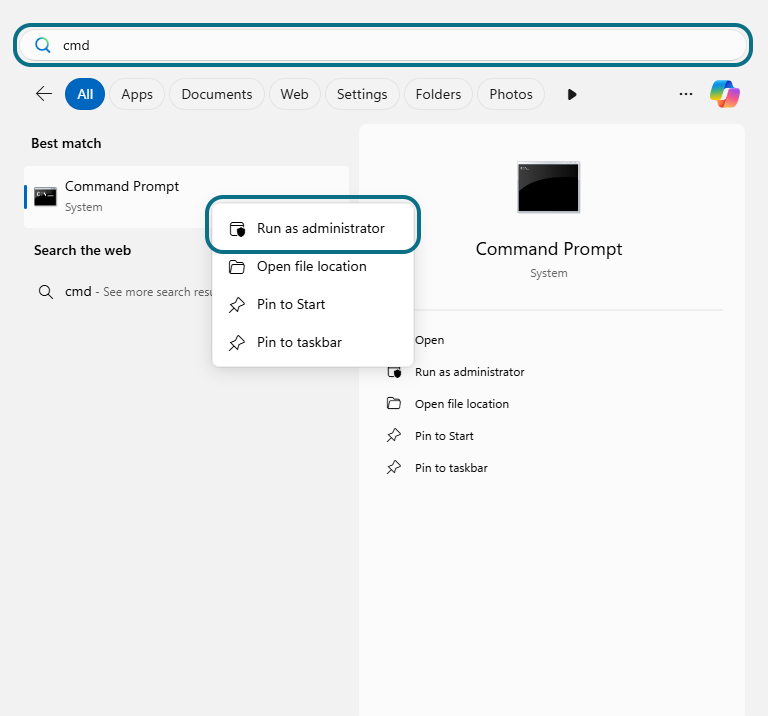
Task: Click Run as administrator in preview pane
Action: (x=470, y=372)
